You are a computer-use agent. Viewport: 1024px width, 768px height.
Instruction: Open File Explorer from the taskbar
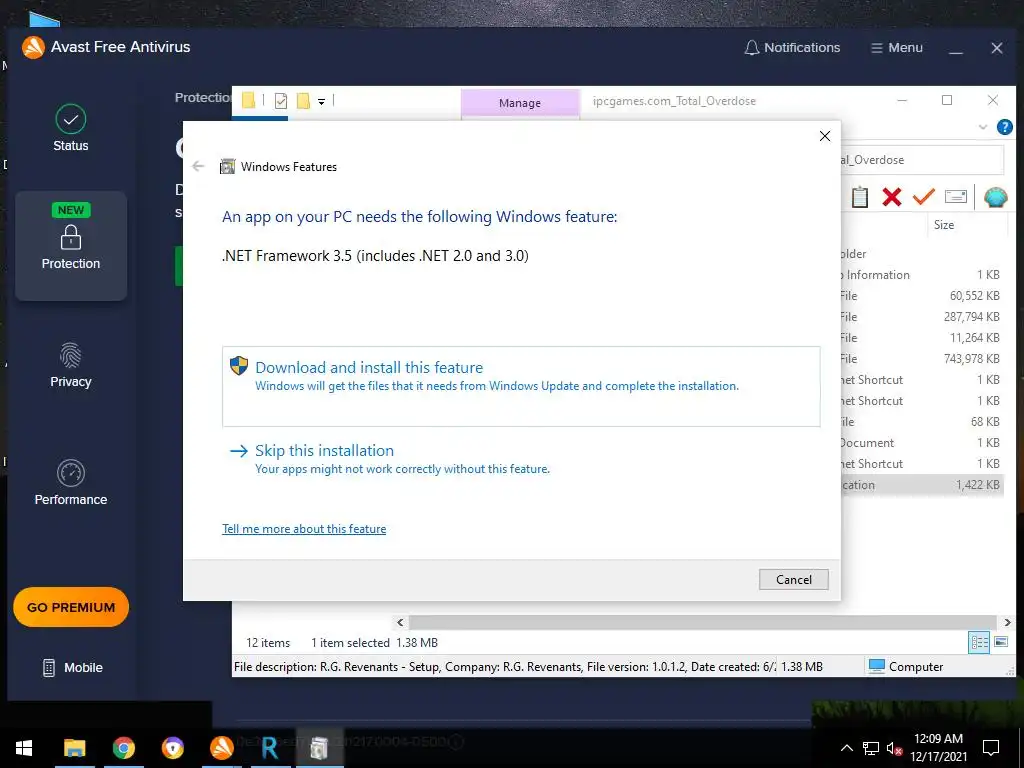(74, 748)
